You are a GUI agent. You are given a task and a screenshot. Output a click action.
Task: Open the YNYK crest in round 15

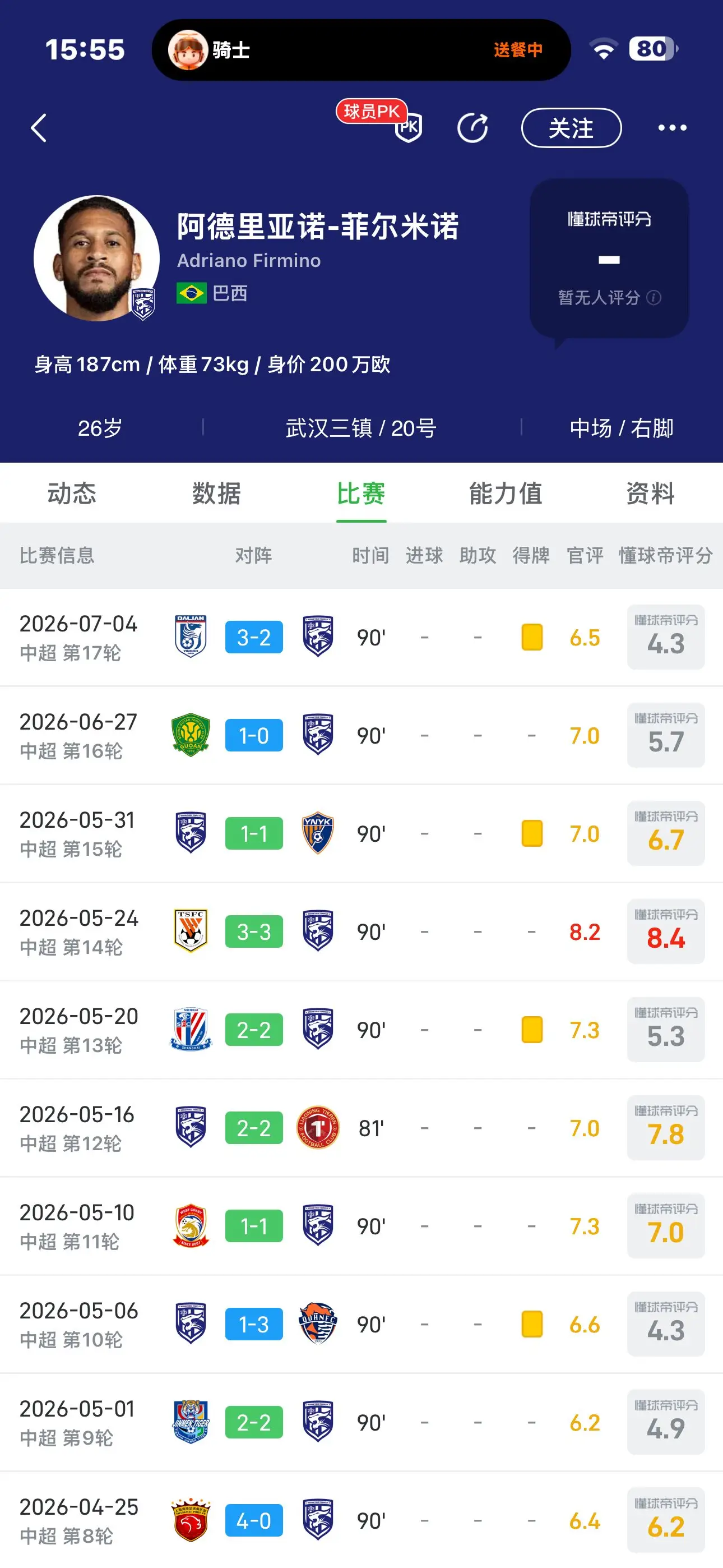318,833
